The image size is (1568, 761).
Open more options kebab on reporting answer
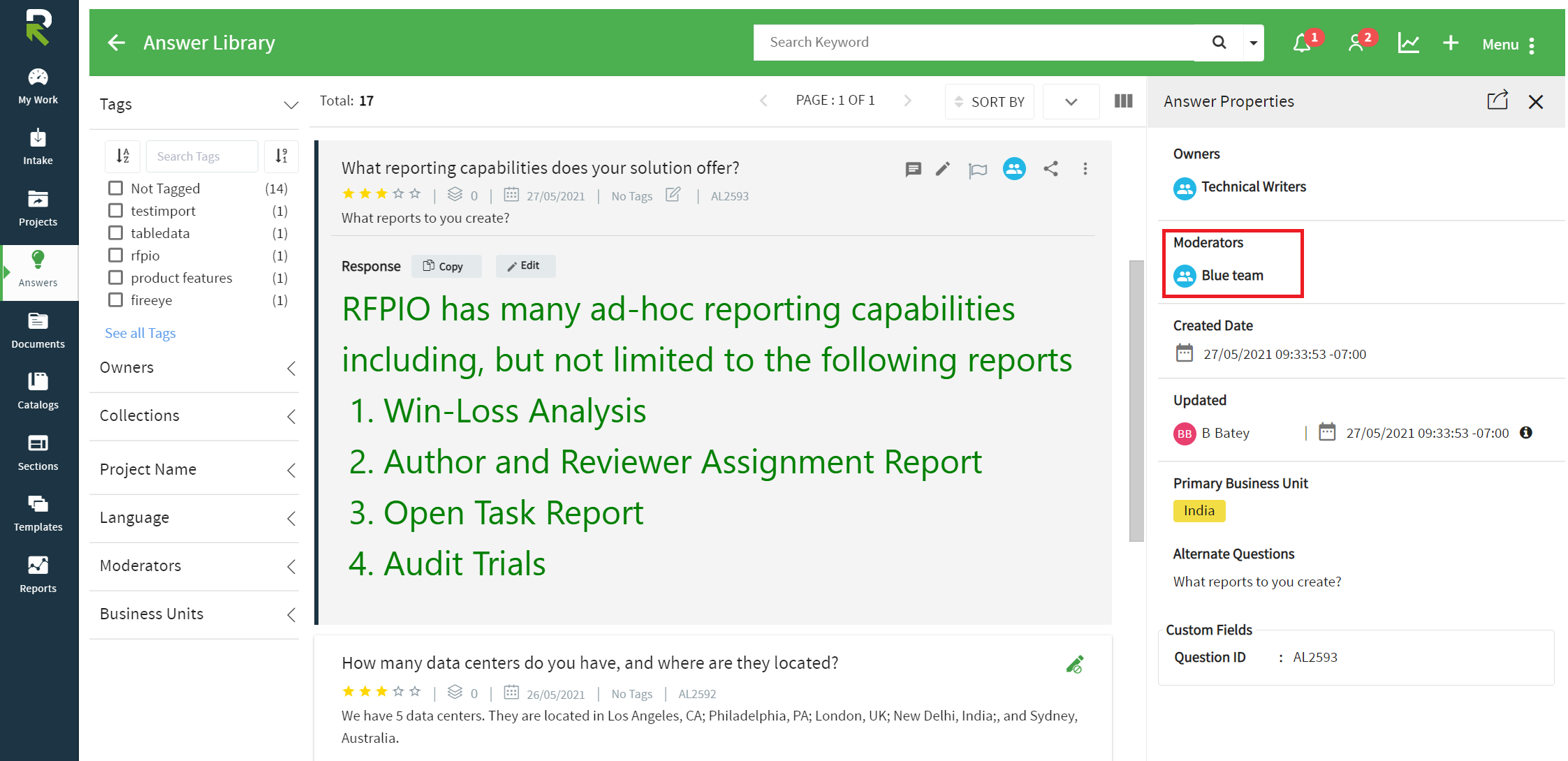(1085, 168)
